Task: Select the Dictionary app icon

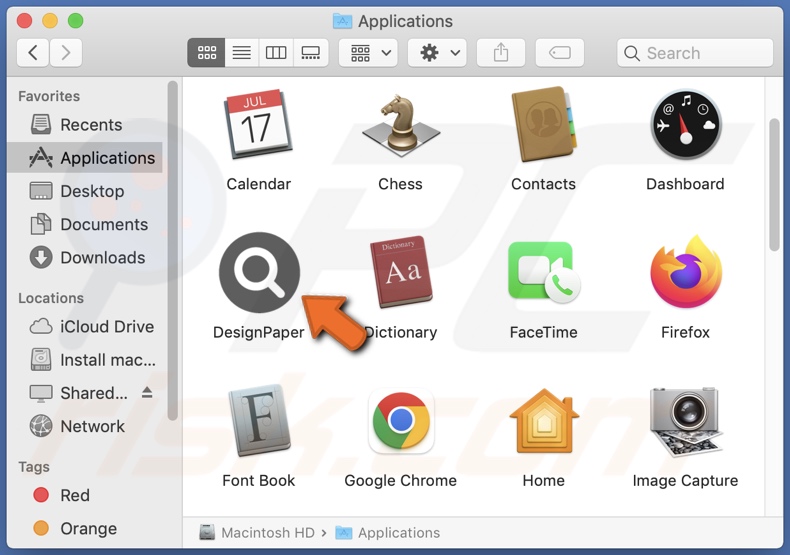Action: click(401, 272)
